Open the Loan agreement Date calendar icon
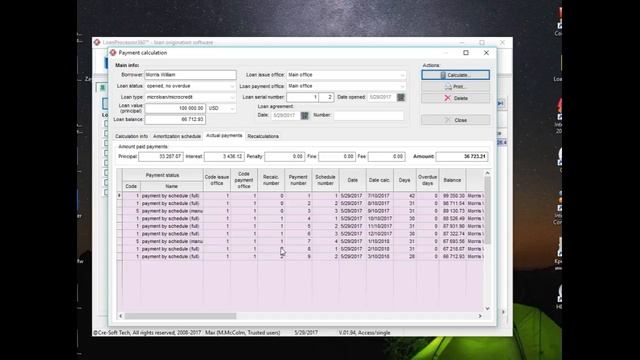The image size is (640, 360). (x=304, y=116)
